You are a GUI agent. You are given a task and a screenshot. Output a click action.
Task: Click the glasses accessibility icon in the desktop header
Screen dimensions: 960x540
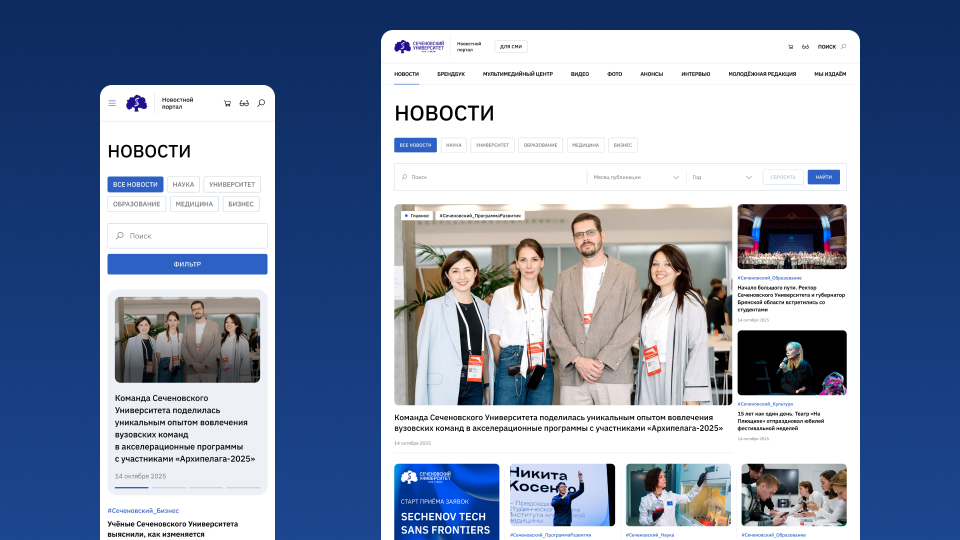coord(805,47)
